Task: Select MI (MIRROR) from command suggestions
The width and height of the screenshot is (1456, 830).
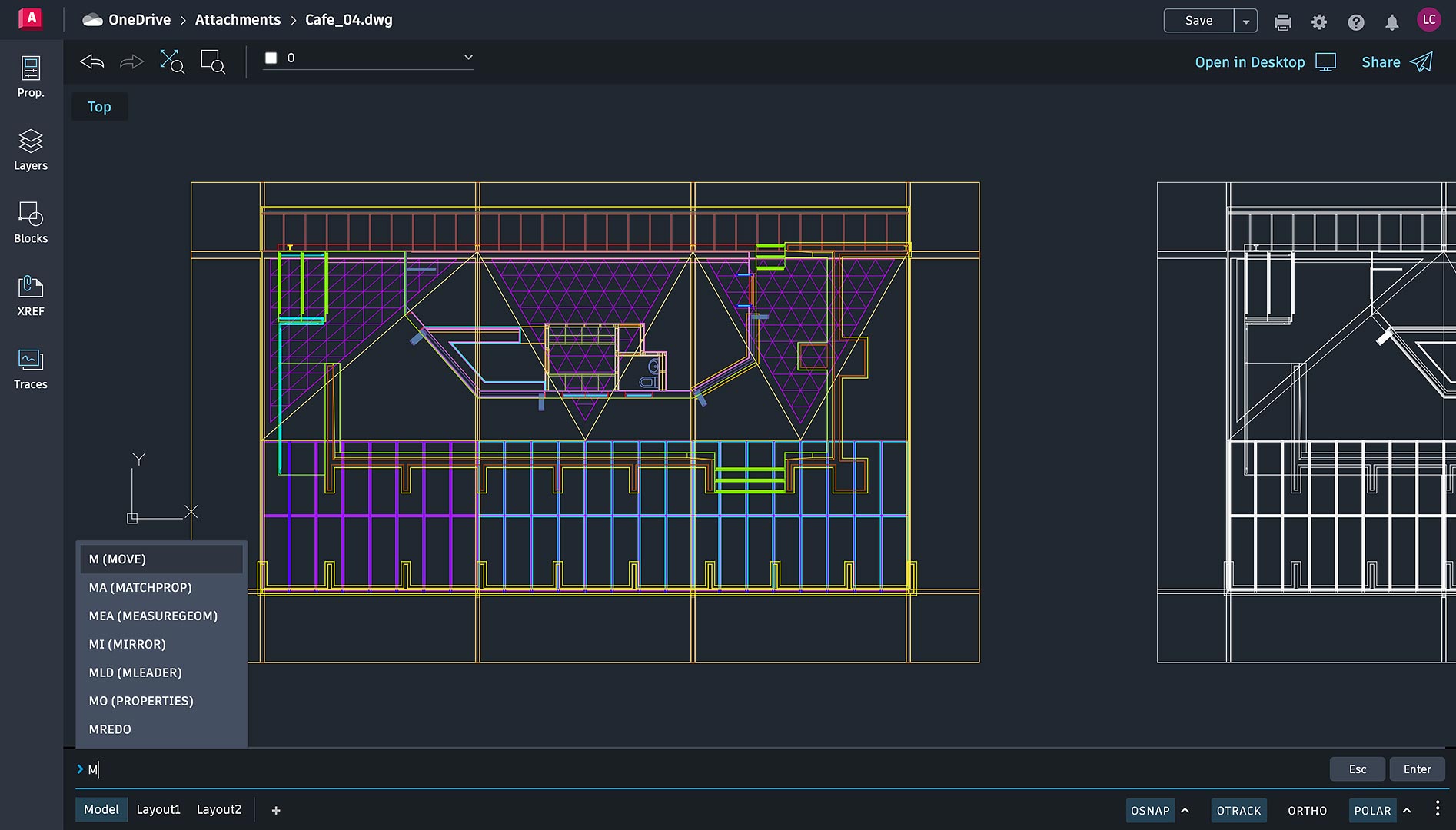Action: 128,644
